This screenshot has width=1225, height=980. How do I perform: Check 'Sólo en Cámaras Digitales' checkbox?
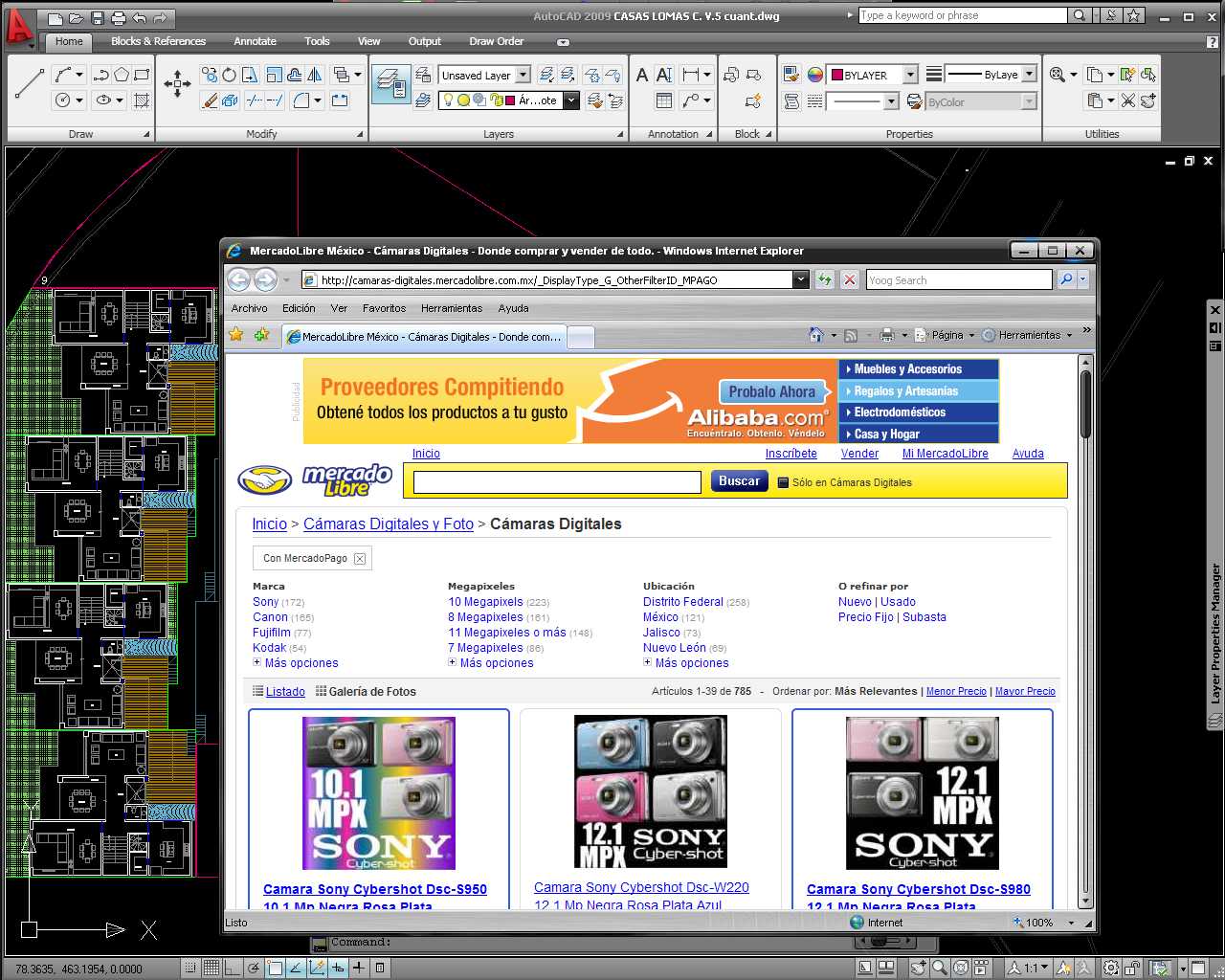(783, 483)
